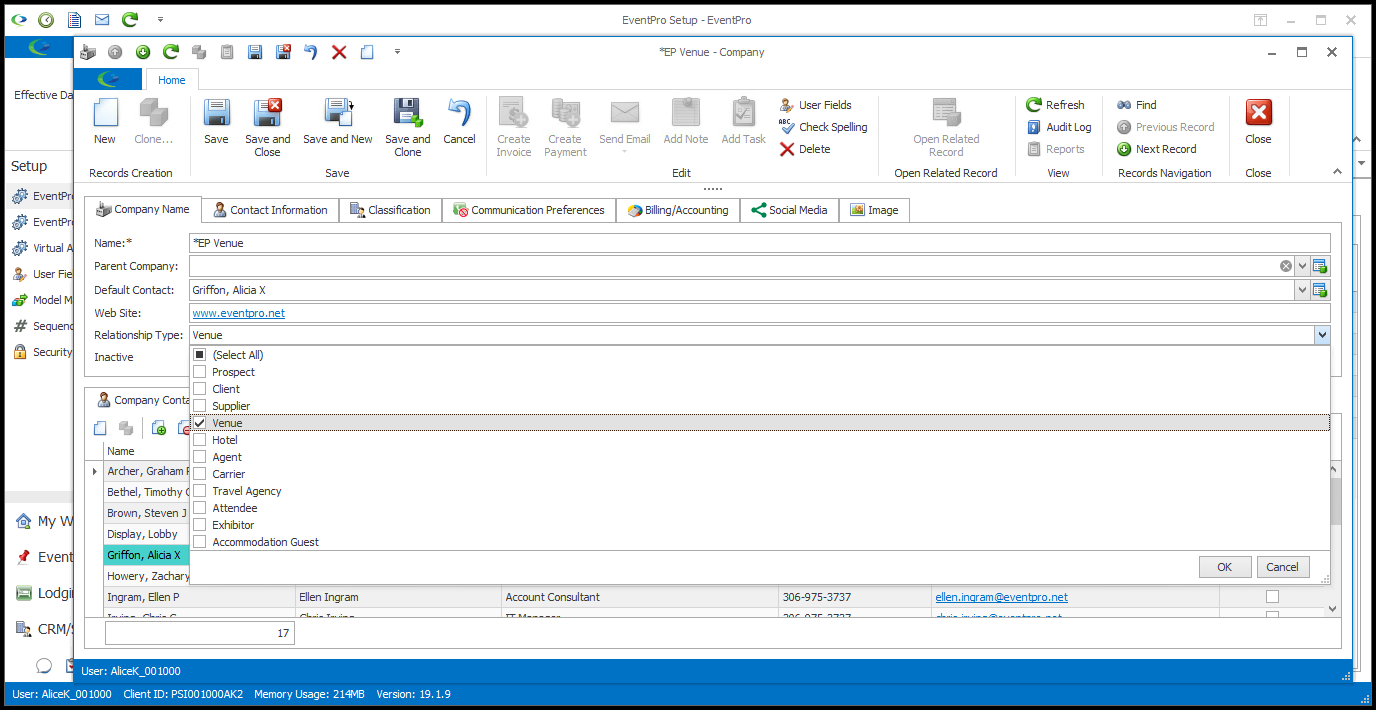
Task: Check the Prospect relationship type
Action: click(x=200, y=372)
